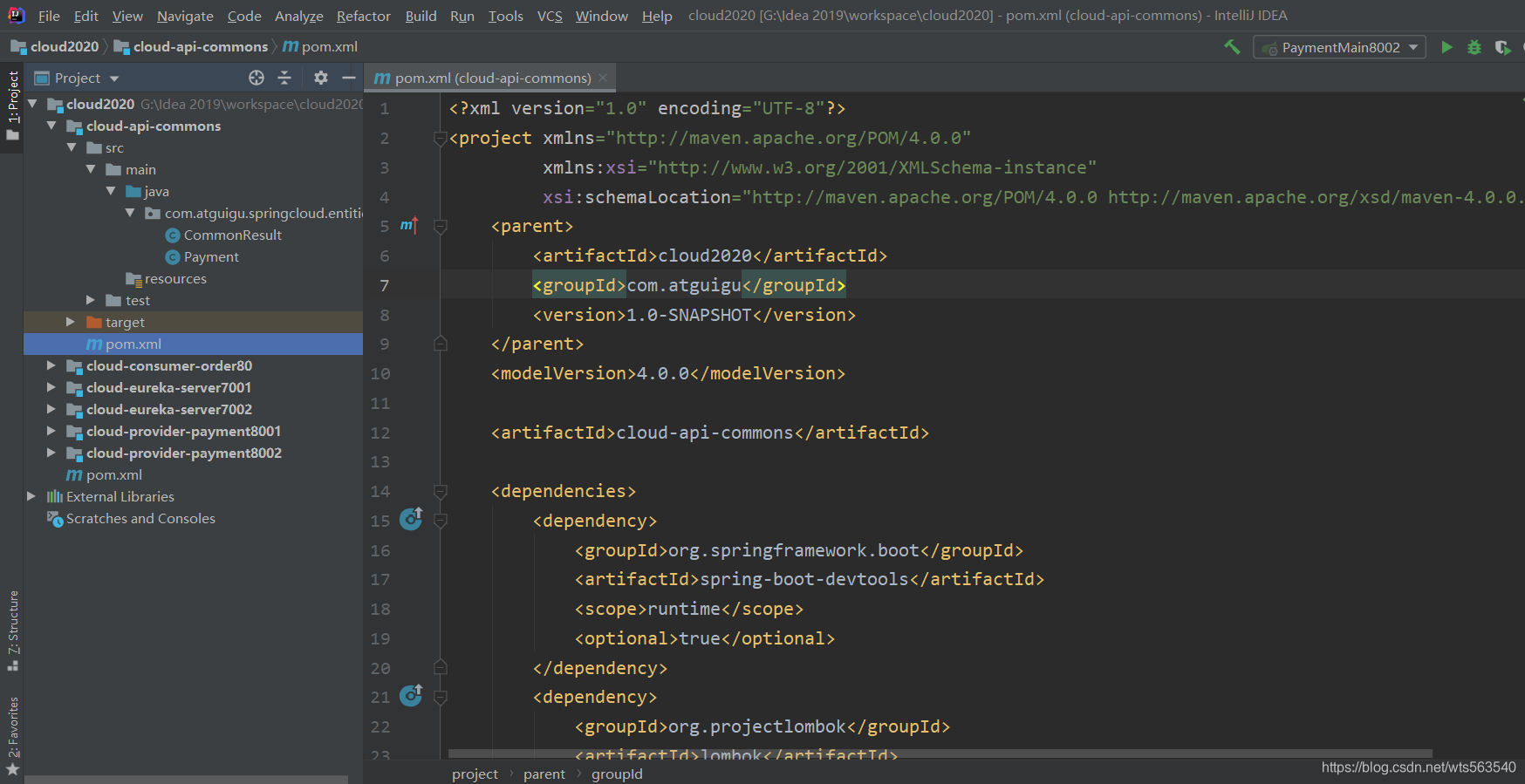Click CommonResult class icon
This screenshot has height=784, width=1525.
tap(173, 235)
